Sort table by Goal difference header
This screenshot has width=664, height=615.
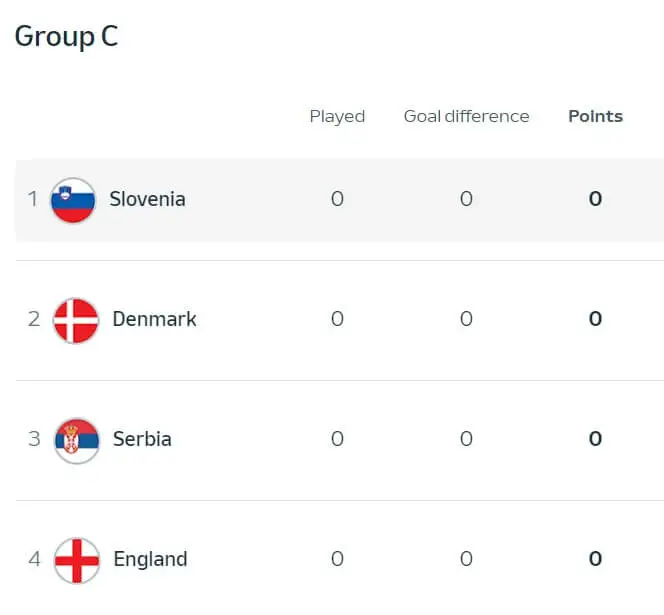coord(466,116)
